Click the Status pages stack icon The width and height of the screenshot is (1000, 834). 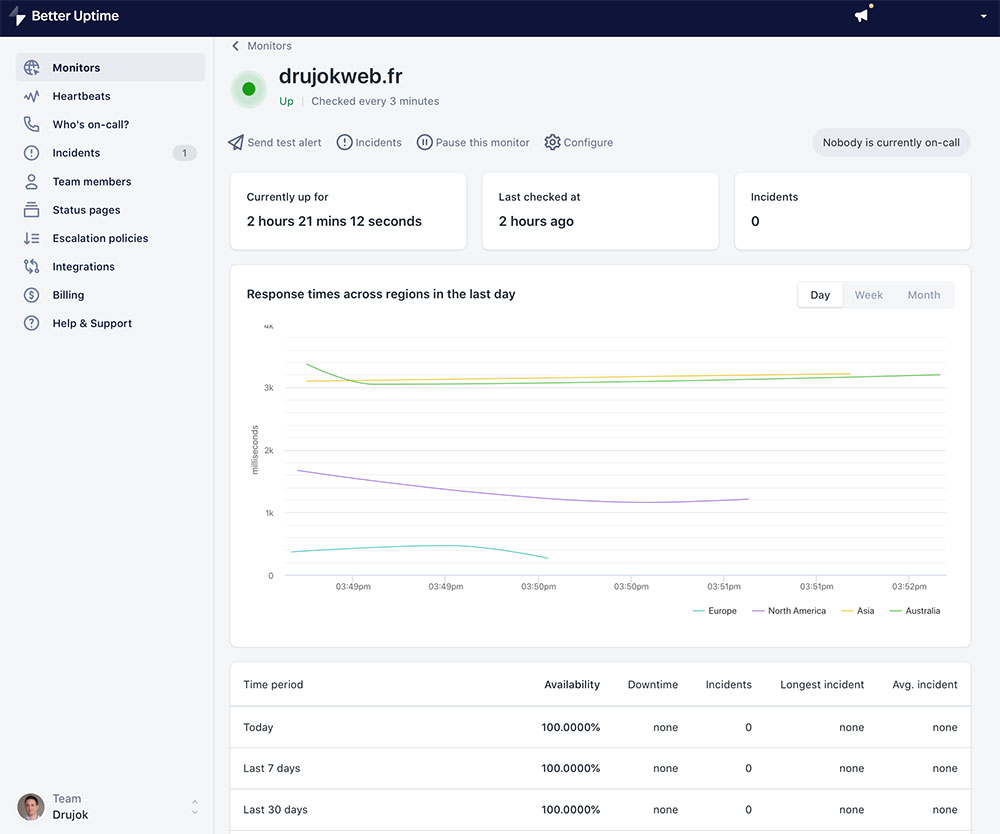click(x=31, y=210)
